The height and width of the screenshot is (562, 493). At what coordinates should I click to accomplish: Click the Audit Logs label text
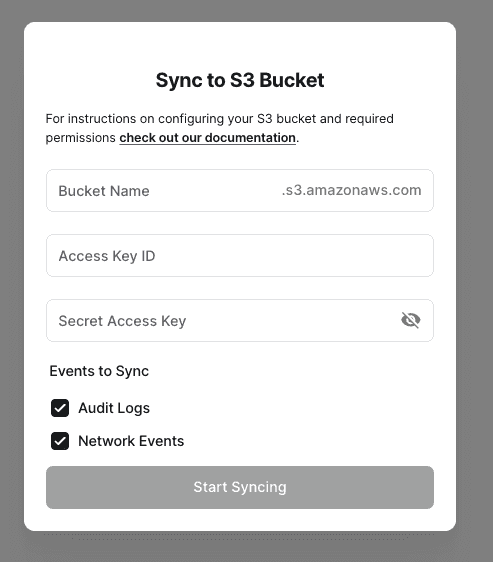point(114,408)
